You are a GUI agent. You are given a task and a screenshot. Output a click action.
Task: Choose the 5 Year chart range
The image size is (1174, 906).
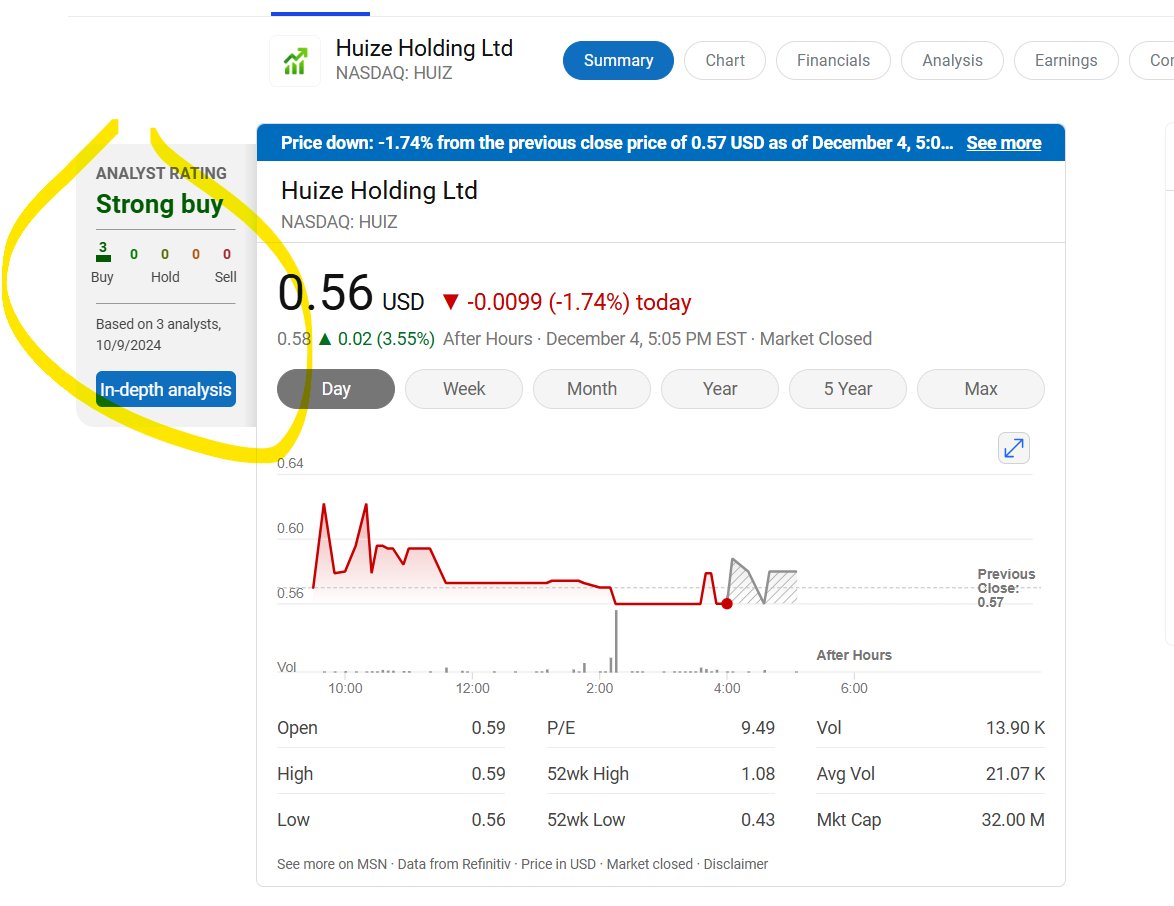pos(848,389)
